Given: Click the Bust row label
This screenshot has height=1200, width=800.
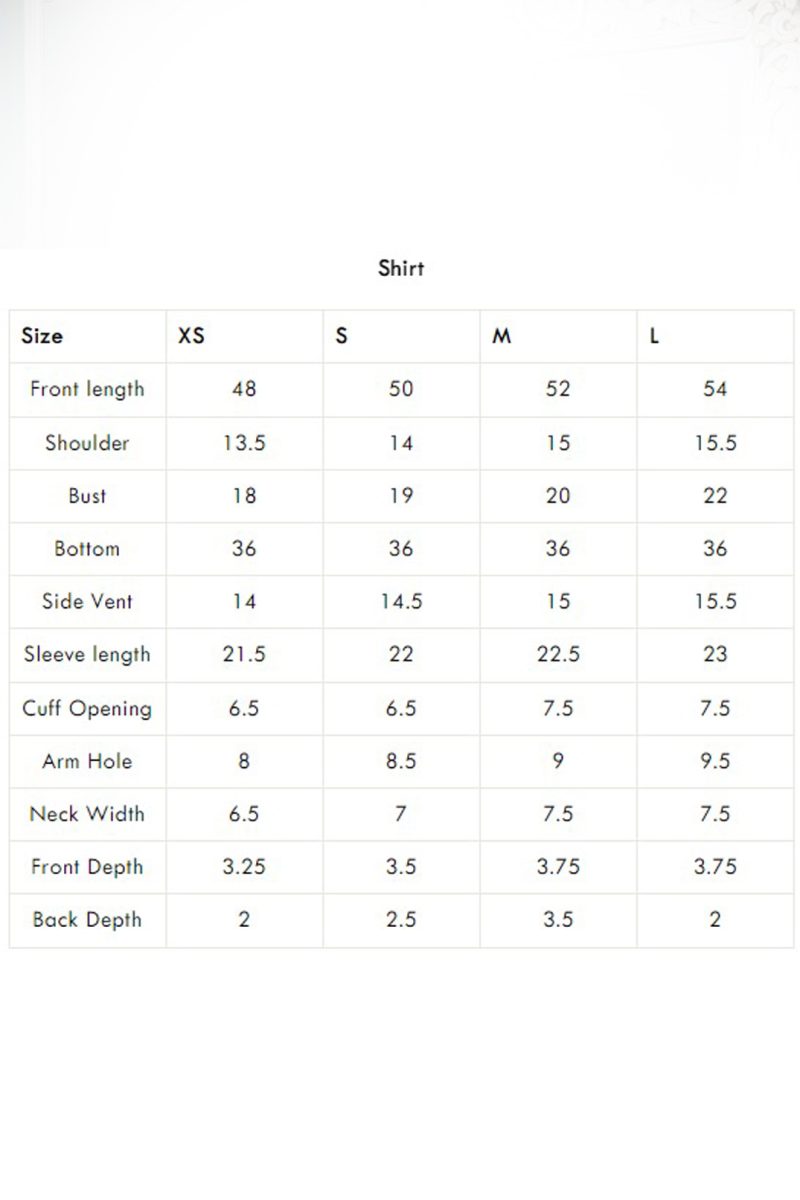Looking at the screenshot, I should (x=87, y=495).
